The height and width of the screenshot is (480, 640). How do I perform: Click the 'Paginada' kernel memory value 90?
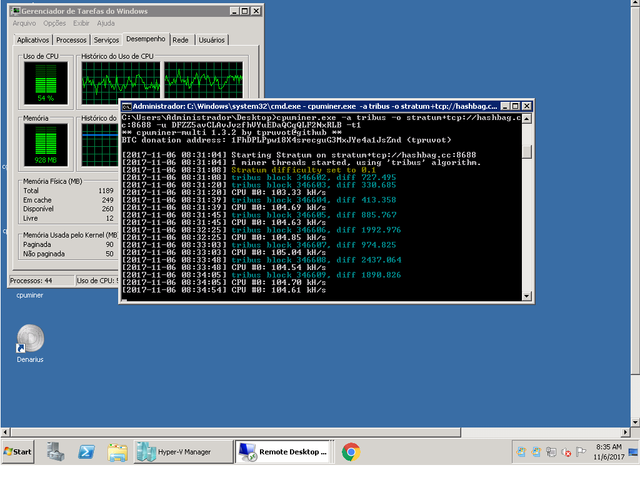point(110,244)
